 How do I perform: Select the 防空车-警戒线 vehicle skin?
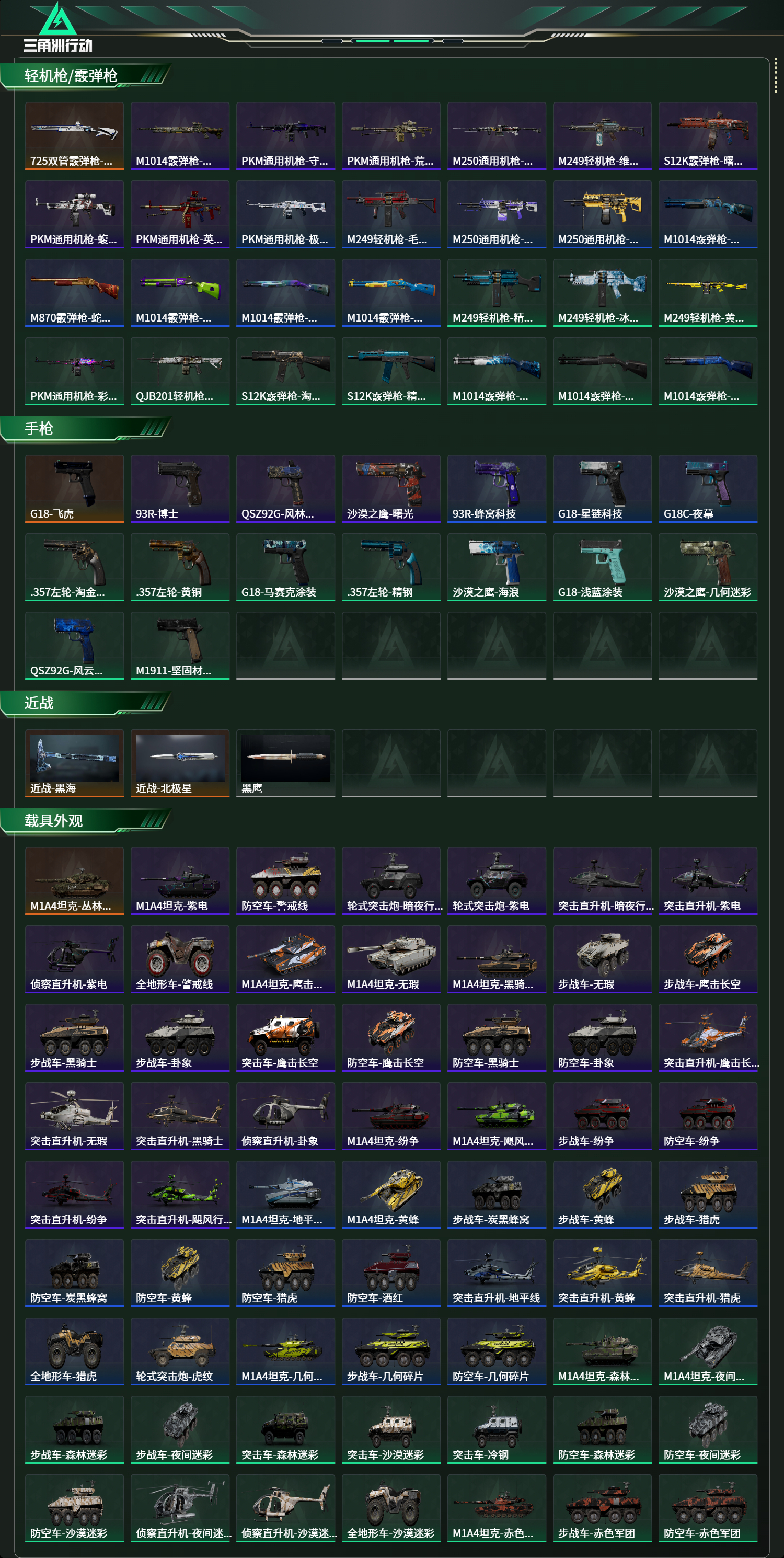point(285,880)
